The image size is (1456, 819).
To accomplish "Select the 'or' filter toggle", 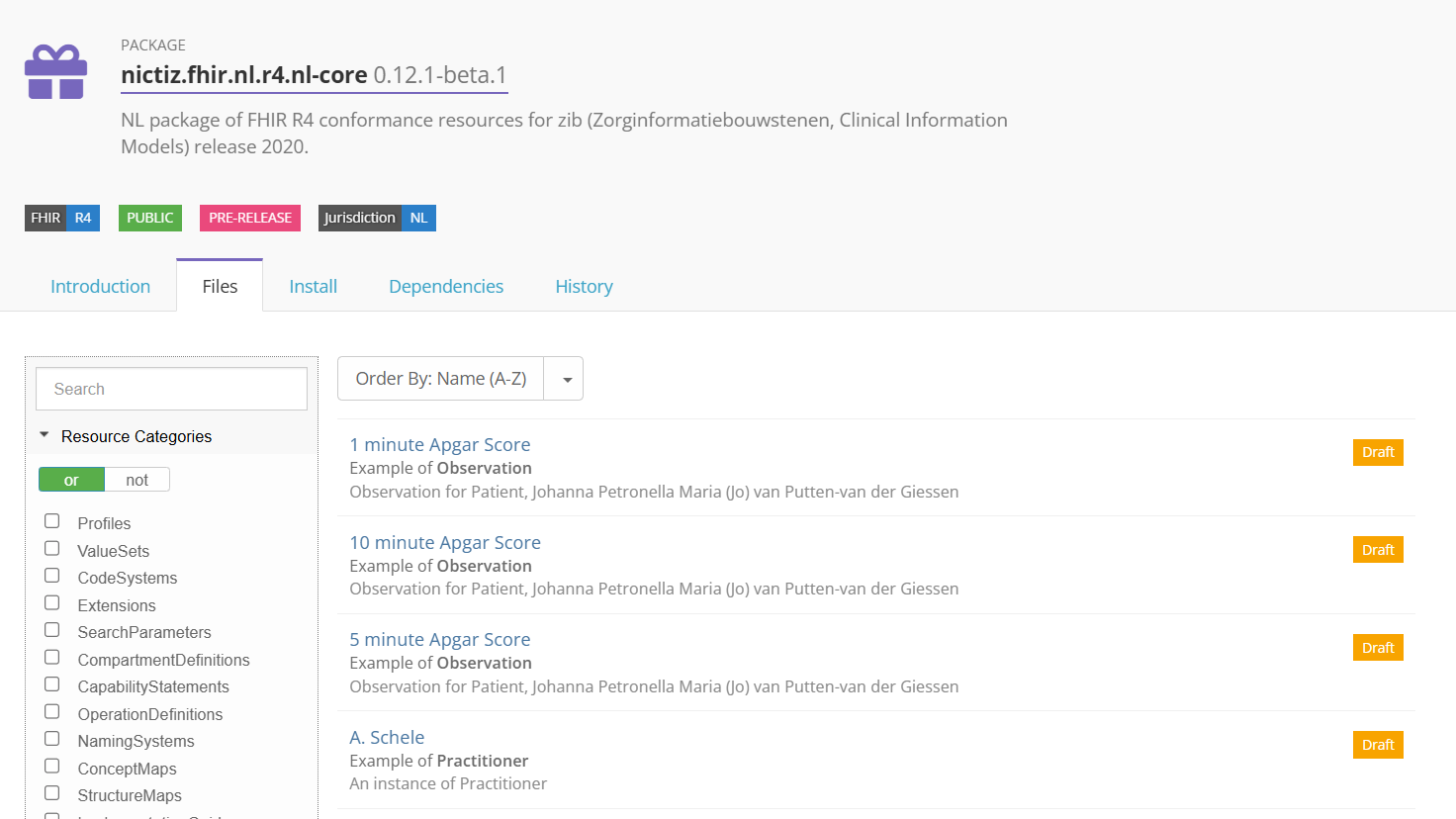I will 71,480.
